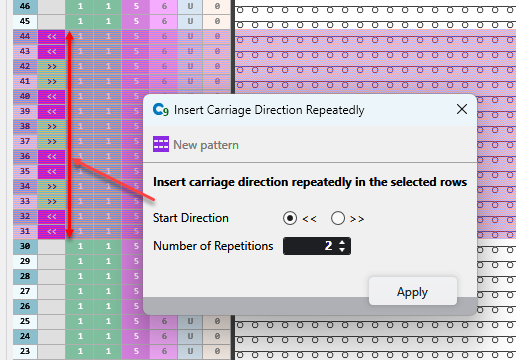The height and width of the screenshot is (360, 516).
Task: Click the empty direction cell in row 28
Action: tap(51, 277)
